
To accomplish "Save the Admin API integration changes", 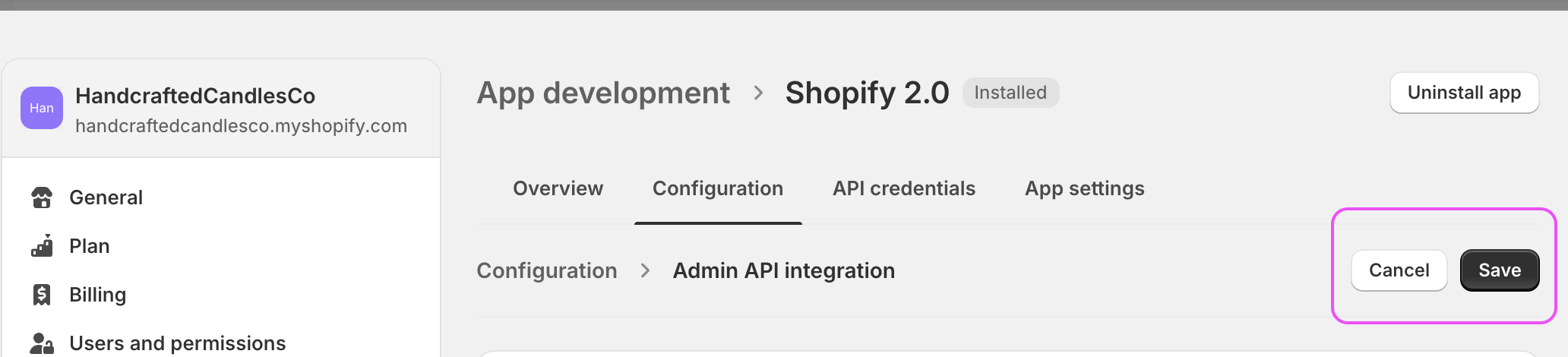I will click(x=1499, y=270).
